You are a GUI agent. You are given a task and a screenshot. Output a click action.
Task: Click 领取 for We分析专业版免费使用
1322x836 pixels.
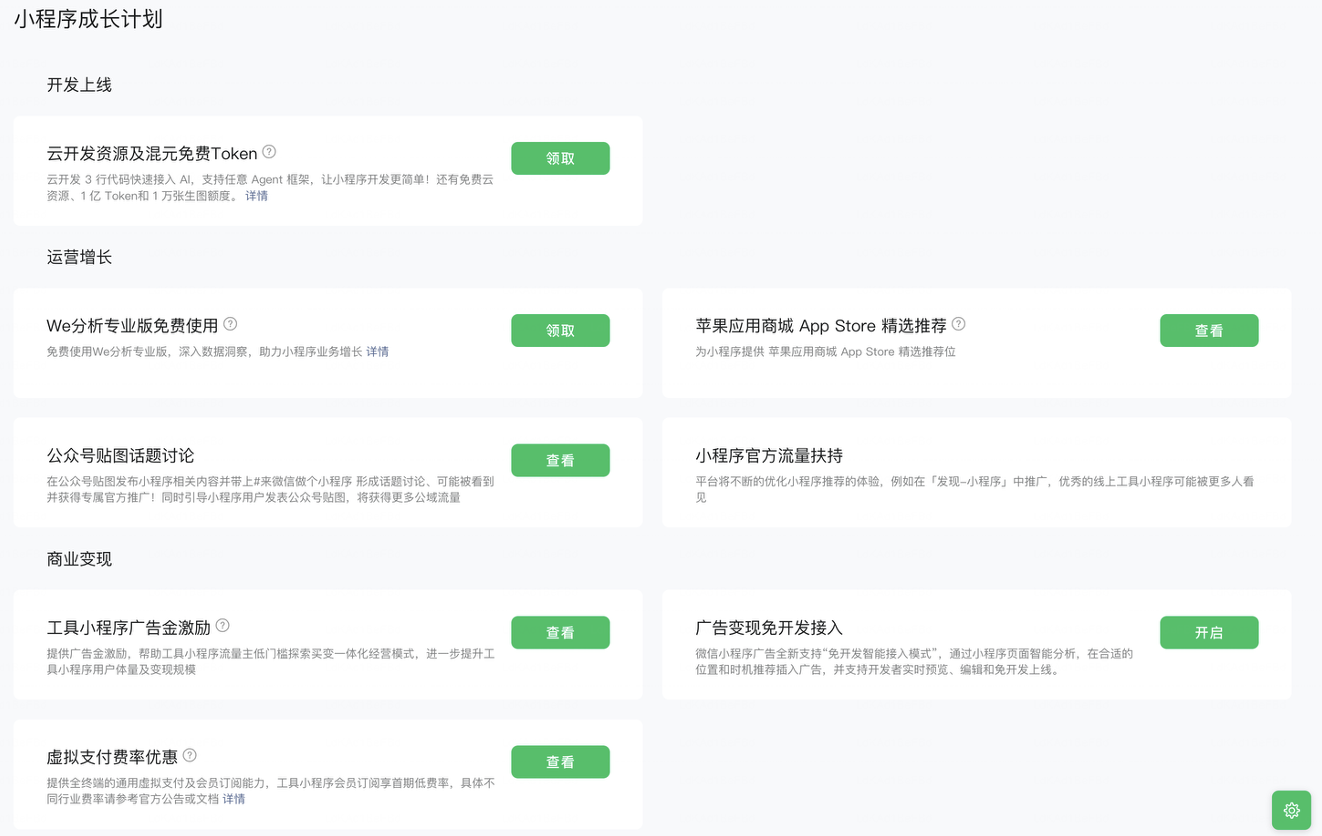tap(560, 331)
